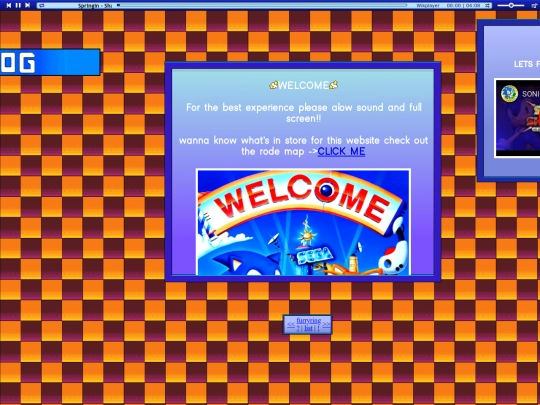The height and width of the screenshot is (405, 540).
Task: Toggle repeat icon in music player
Action: [42, 6]
